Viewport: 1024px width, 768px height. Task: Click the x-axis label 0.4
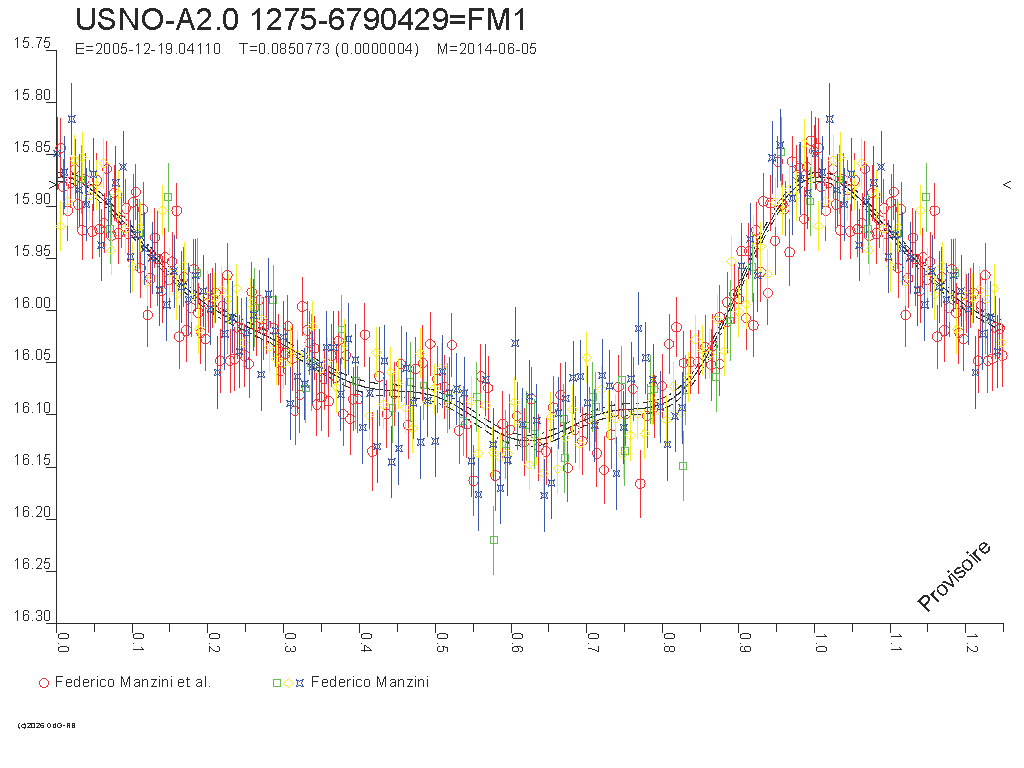366,643
